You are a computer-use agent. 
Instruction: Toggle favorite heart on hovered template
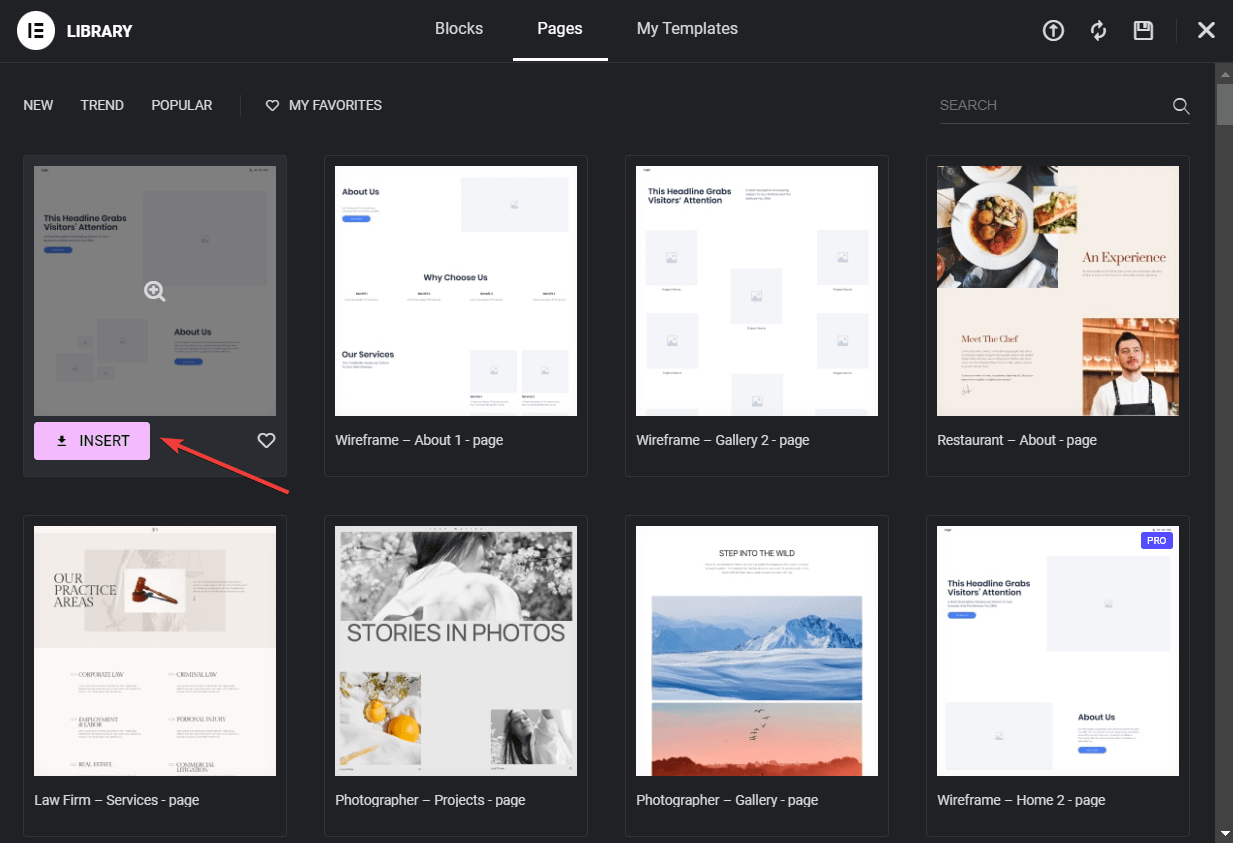[x=266, y=440]
